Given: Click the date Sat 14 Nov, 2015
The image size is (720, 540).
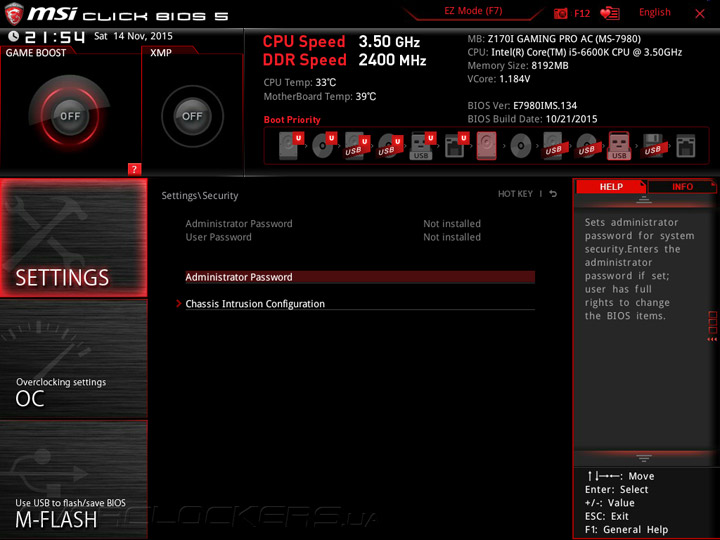Looking at the screenshot, I should (133, 36).
